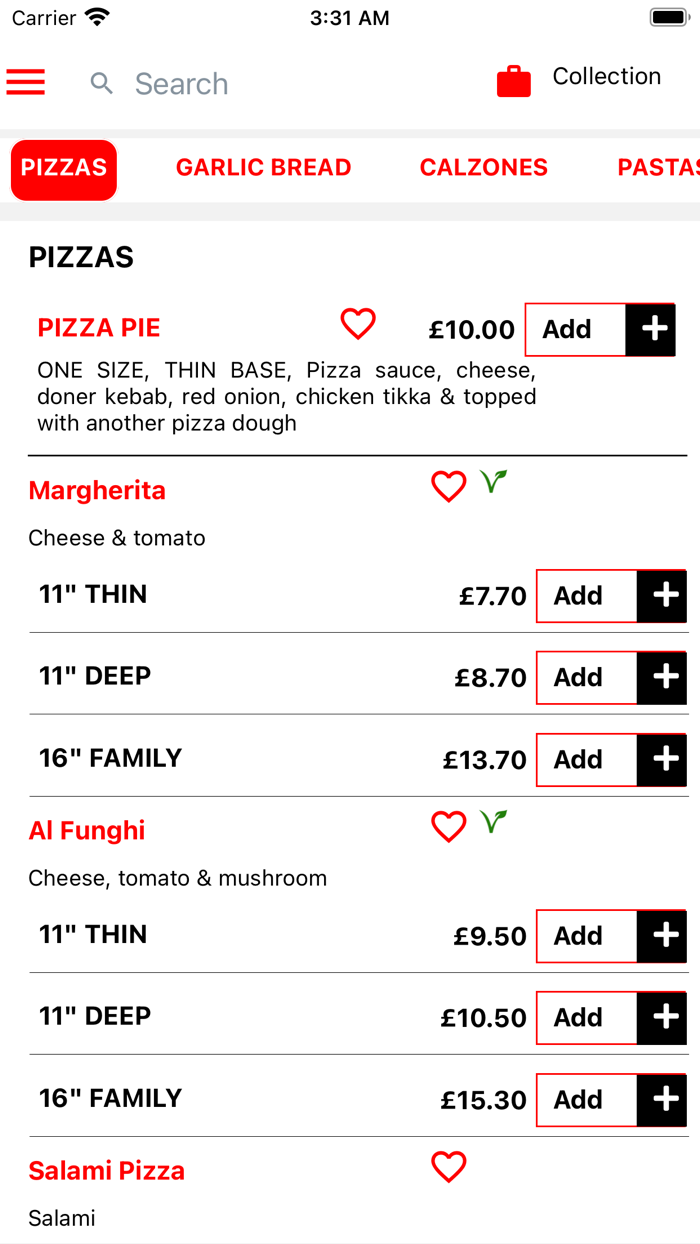Select the CALZONES menu tab
Viewport: 700px width, 1244px height.
[x=483, y=168]
